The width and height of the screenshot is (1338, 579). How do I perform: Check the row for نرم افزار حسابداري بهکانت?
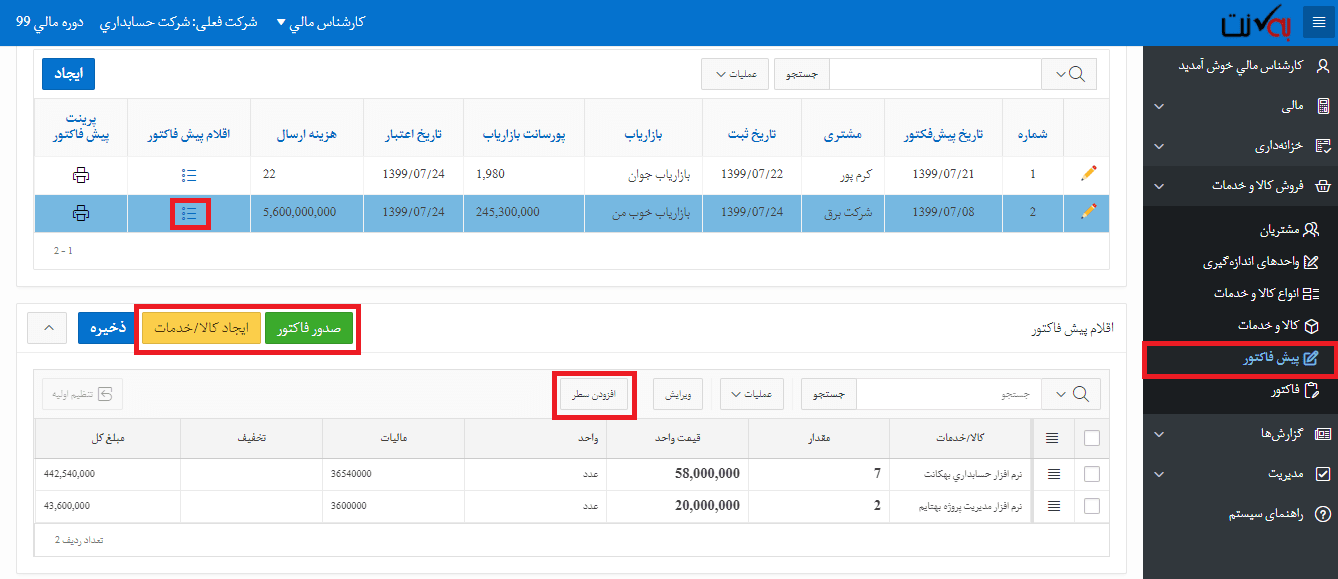(x=1091, y=474)
